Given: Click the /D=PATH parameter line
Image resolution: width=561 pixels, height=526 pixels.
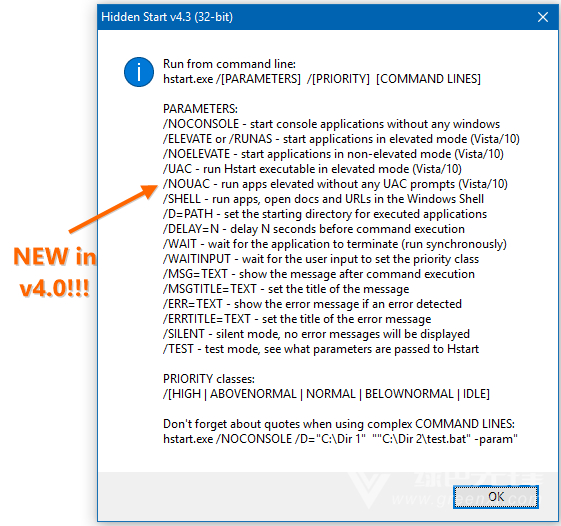Looking at the screenshot, I should 325,214.
